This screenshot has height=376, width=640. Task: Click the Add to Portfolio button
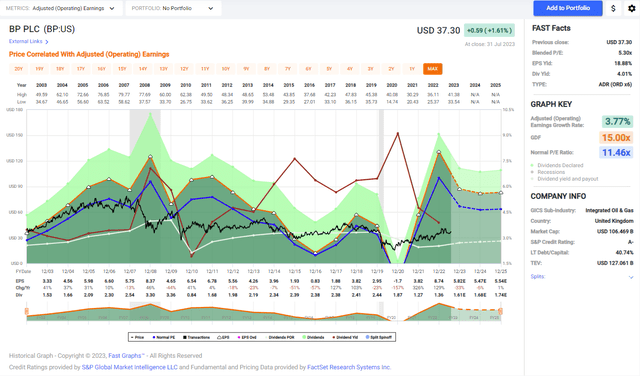click(568, 8)
